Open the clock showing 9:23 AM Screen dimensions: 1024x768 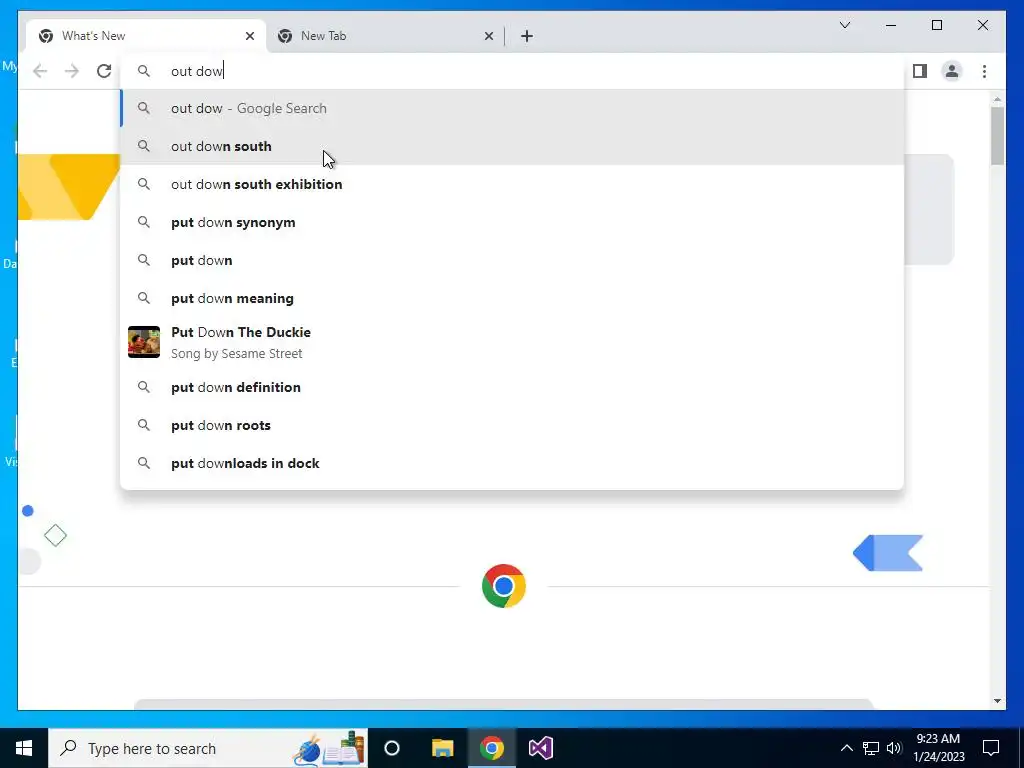pos(938,748)
